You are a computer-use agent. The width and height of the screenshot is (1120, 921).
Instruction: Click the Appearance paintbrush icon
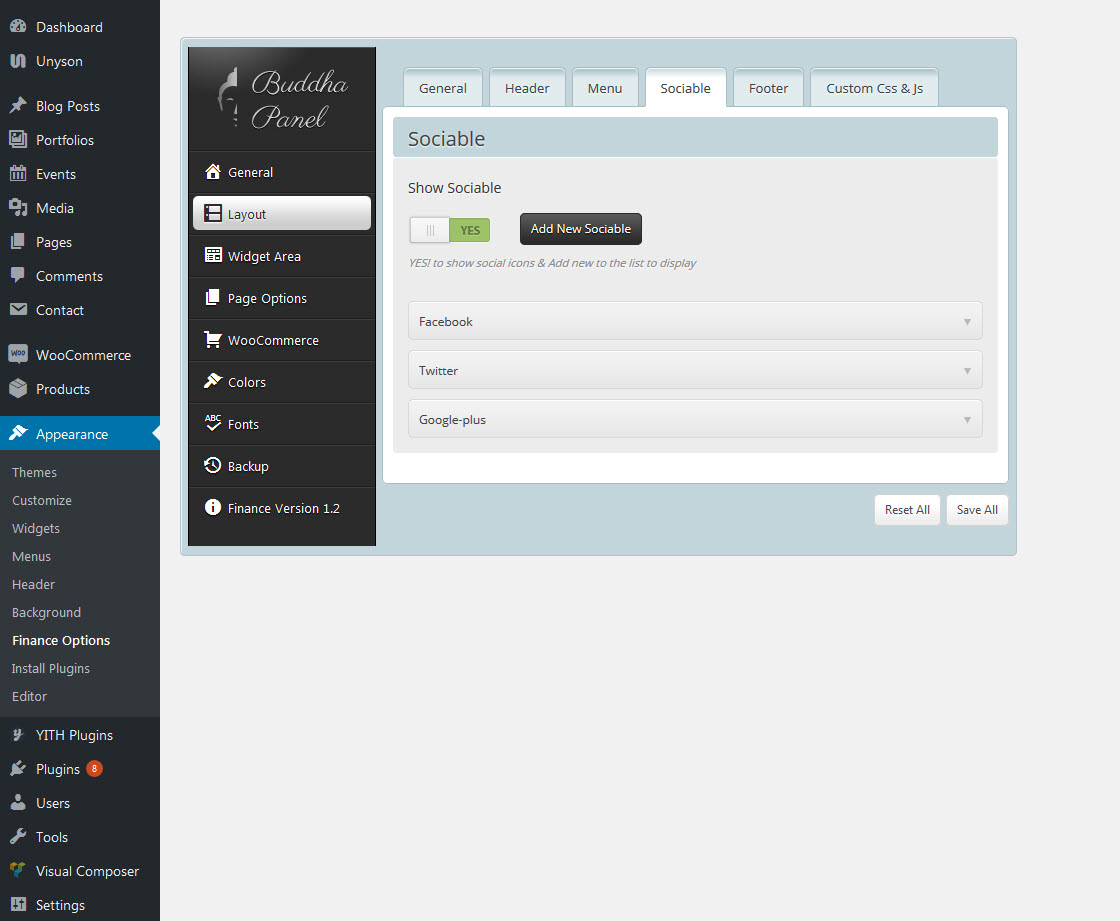(18, 433)
